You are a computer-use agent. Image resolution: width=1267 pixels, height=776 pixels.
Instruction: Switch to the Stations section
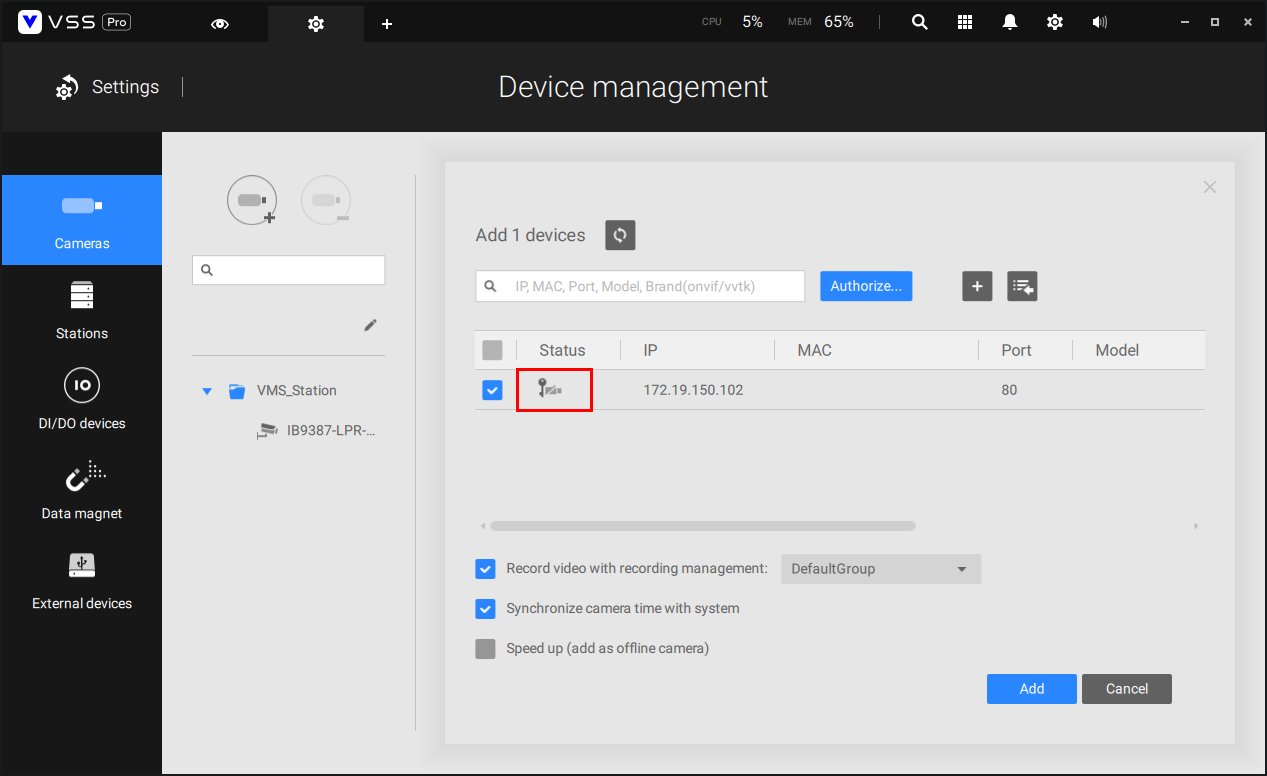pyautogui.click(x=82, y=310)
